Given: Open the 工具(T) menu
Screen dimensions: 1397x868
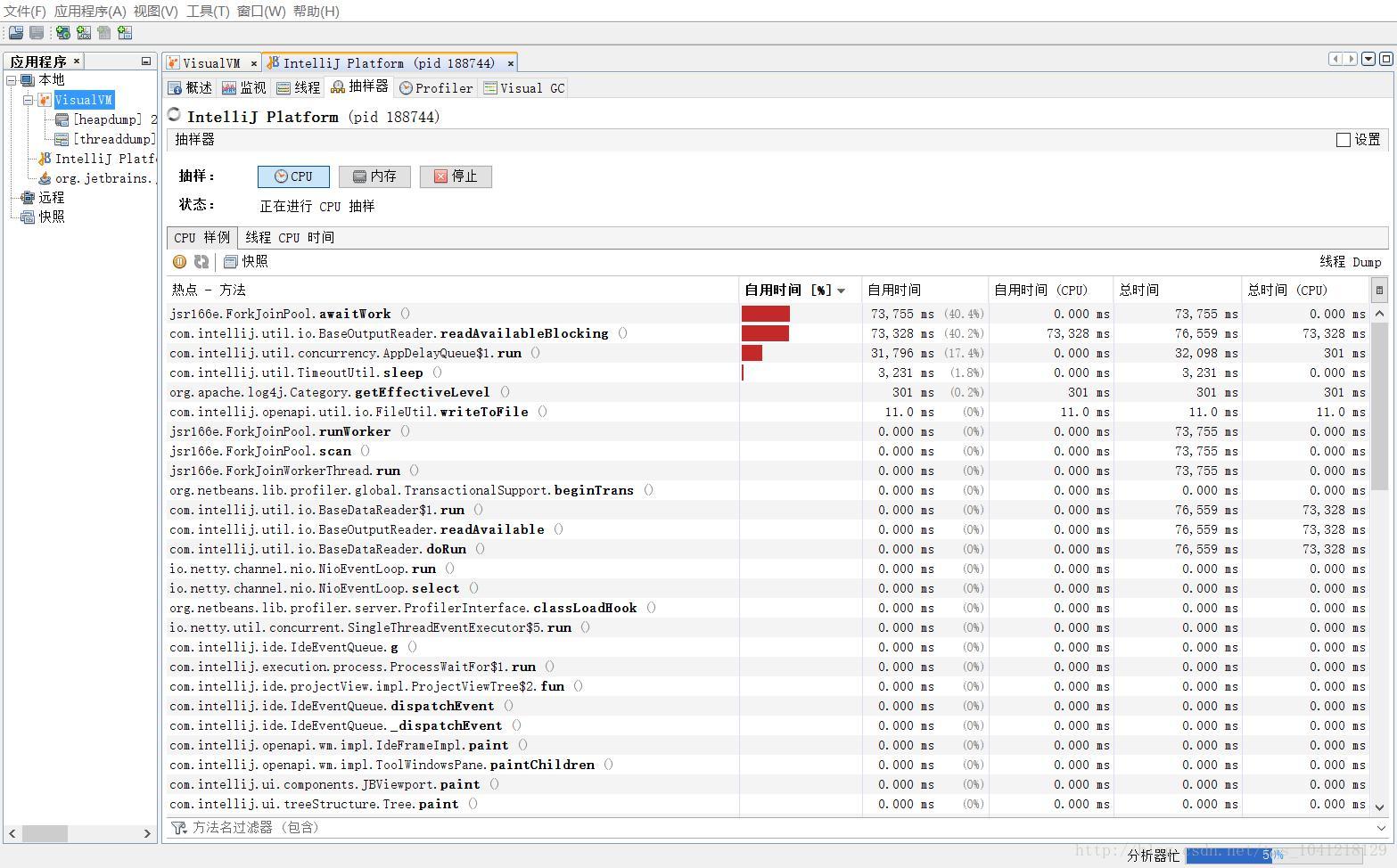Looking at the screenshot, I should click(208, 11).
